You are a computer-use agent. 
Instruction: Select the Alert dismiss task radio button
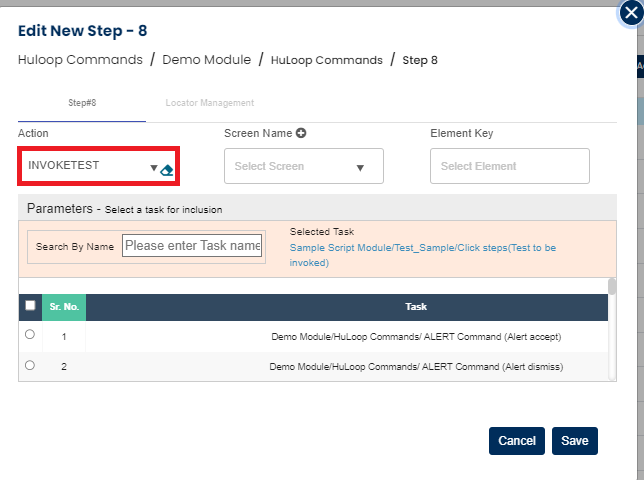(x=29, y=365)
